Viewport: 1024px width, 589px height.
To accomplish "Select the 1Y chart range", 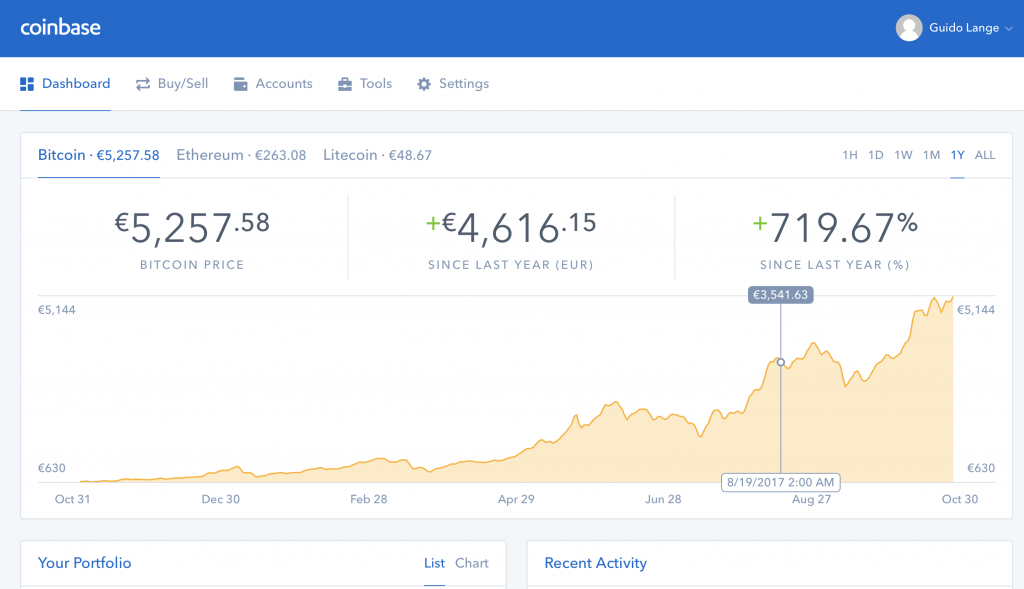I will (957, 155).
